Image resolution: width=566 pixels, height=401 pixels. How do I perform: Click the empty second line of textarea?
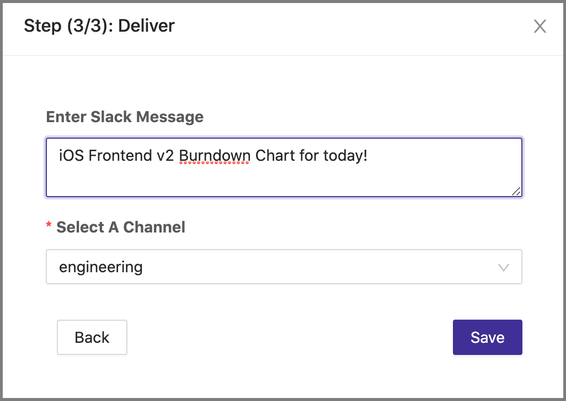pyautogui.click(x=284, y=179)
